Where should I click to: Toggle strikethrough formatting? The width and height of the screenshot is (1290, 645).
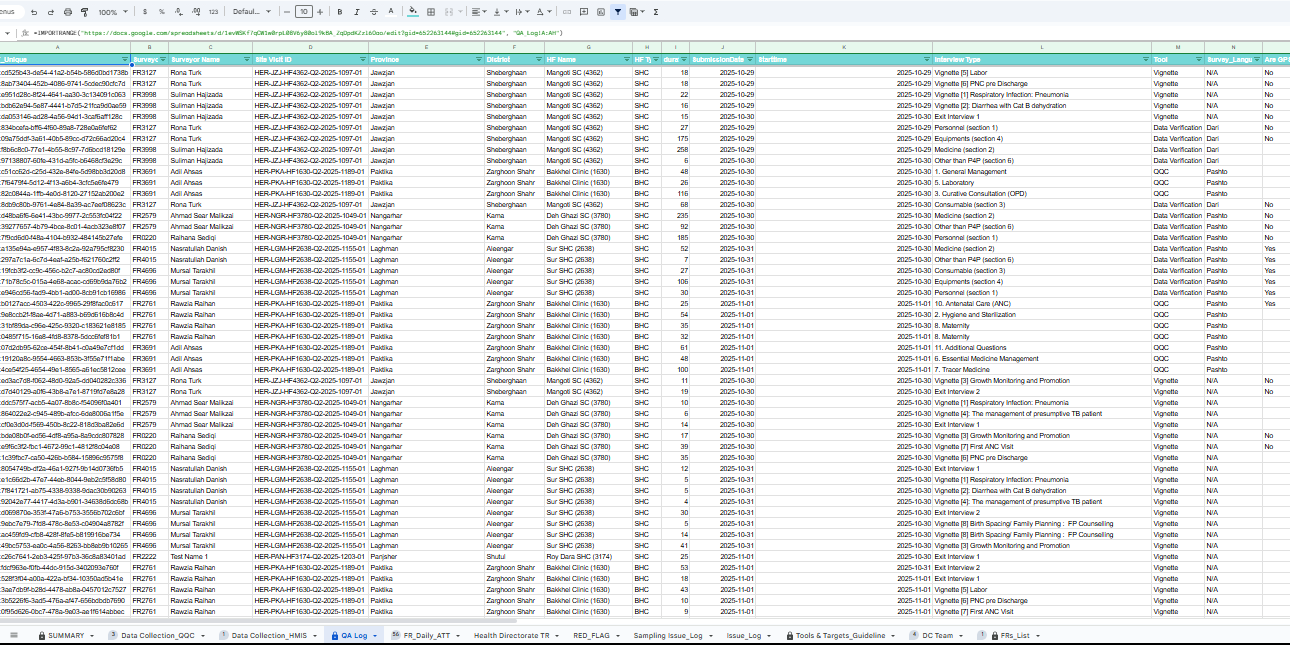point(373,12)
